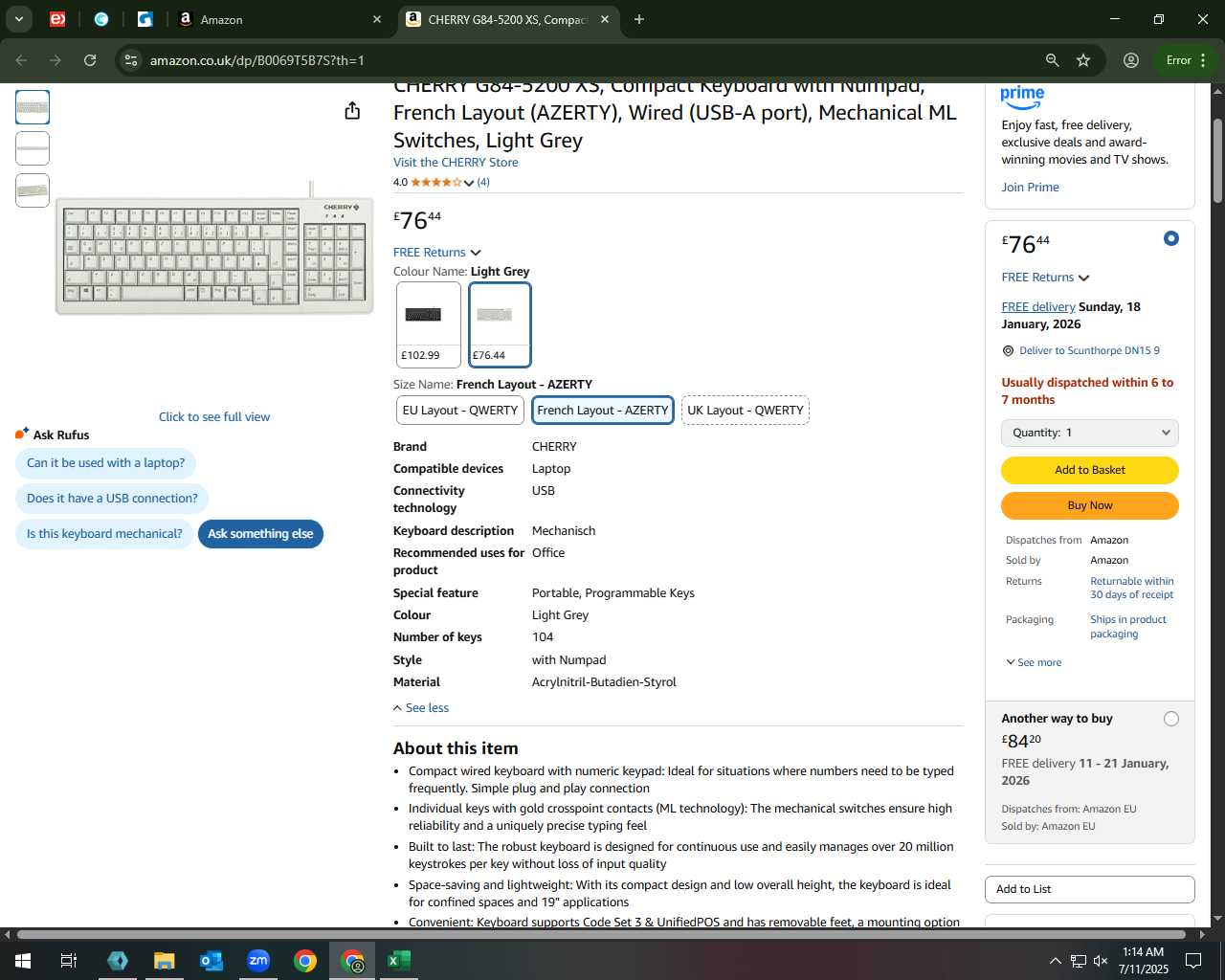Open the browser profile icon
The image size is (1225, 980).
[1131, 60]
